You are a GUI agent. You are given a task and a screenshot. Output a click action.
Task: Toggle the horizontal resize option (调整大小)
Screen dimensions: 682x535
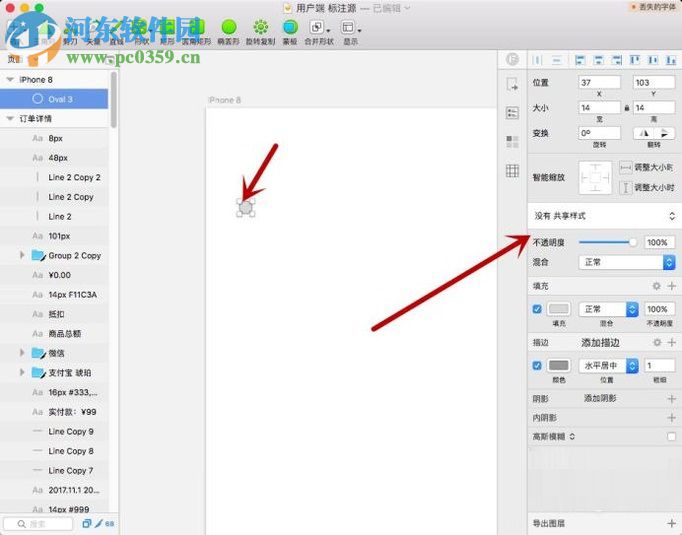(x=625, y=167)
